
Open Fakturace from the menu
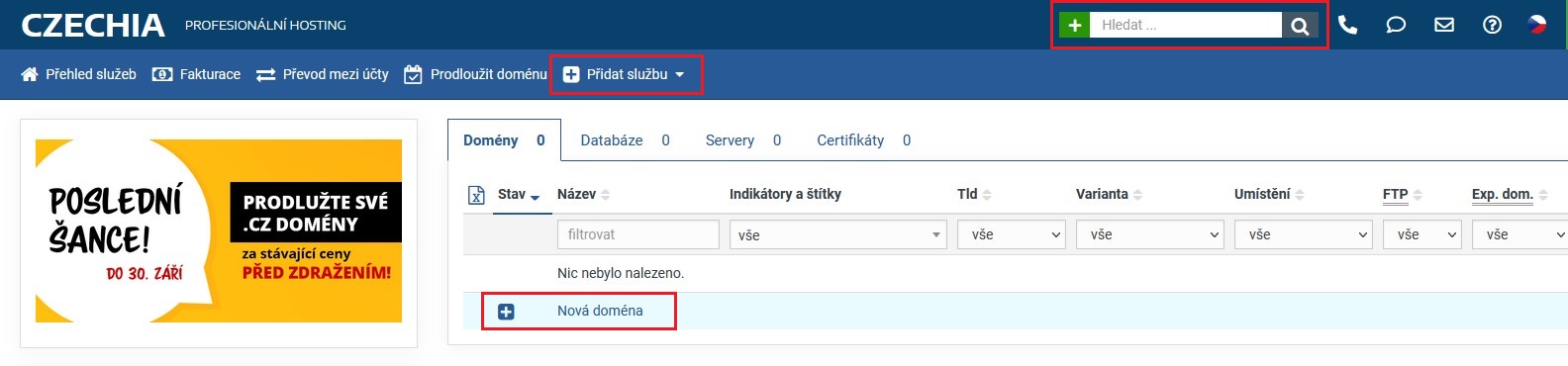click(x=196, y=74)
